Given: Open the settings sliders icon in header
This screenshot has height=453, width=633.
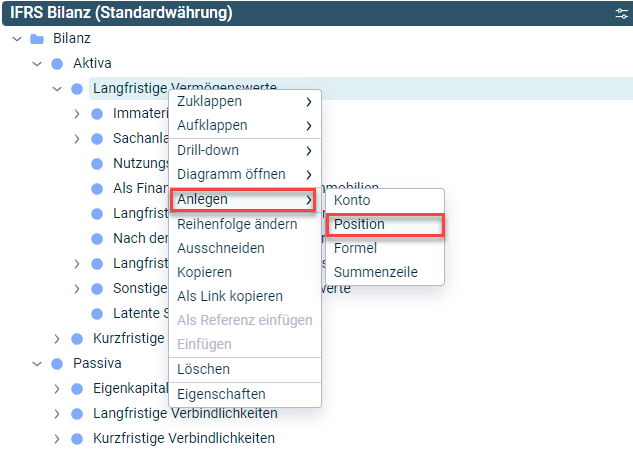Looking at the screenshot, I should [x=621, y=13].
